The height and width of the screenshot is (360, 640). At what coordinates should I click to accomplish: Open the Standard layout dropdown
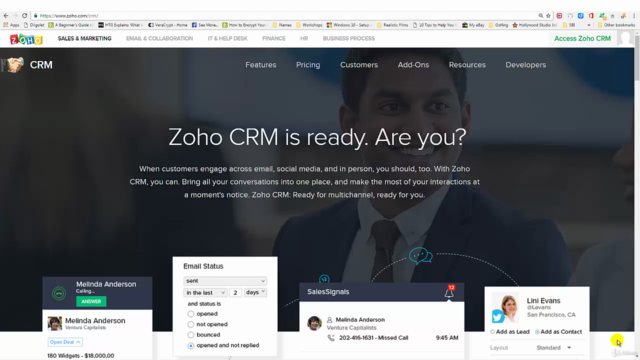(x=553, y=348)
